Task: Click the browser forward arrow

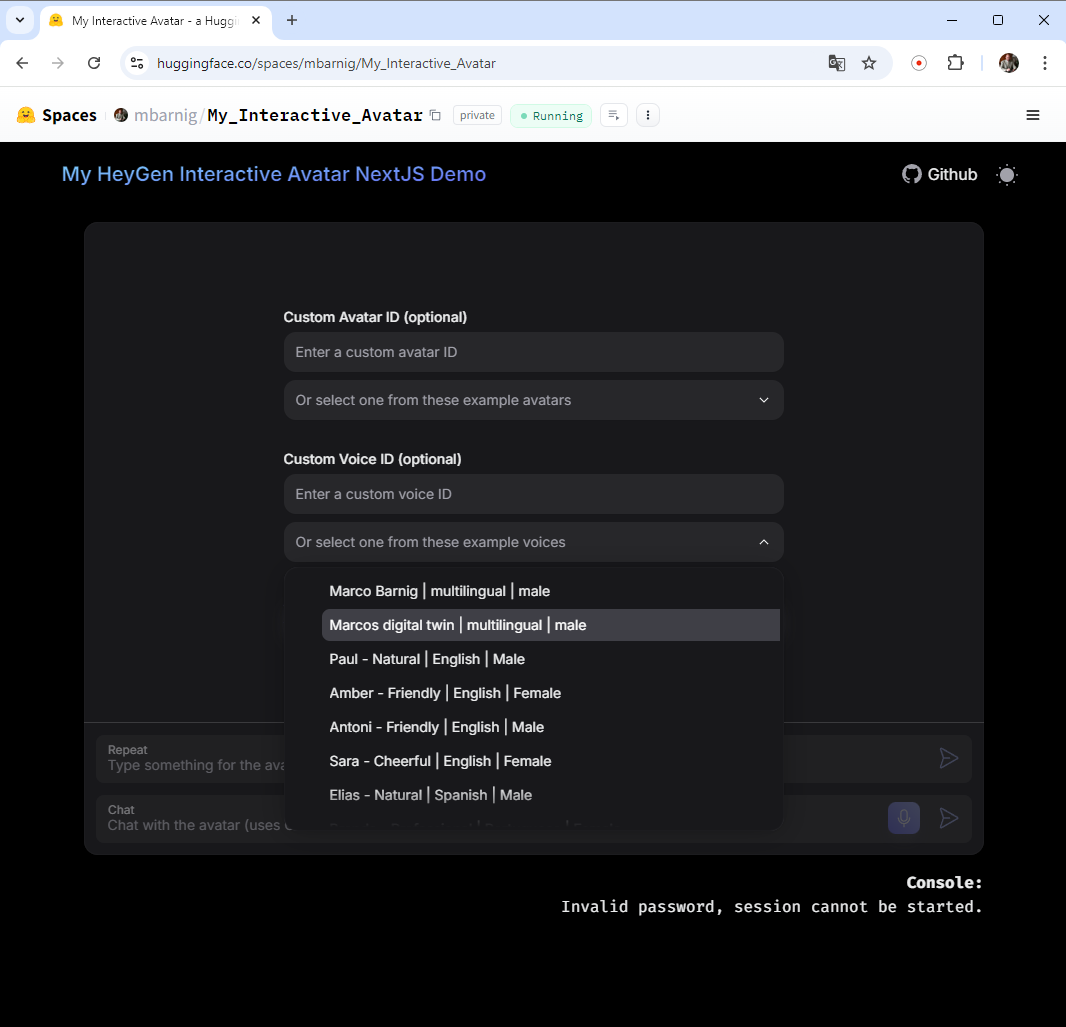Action: (58, 63)
